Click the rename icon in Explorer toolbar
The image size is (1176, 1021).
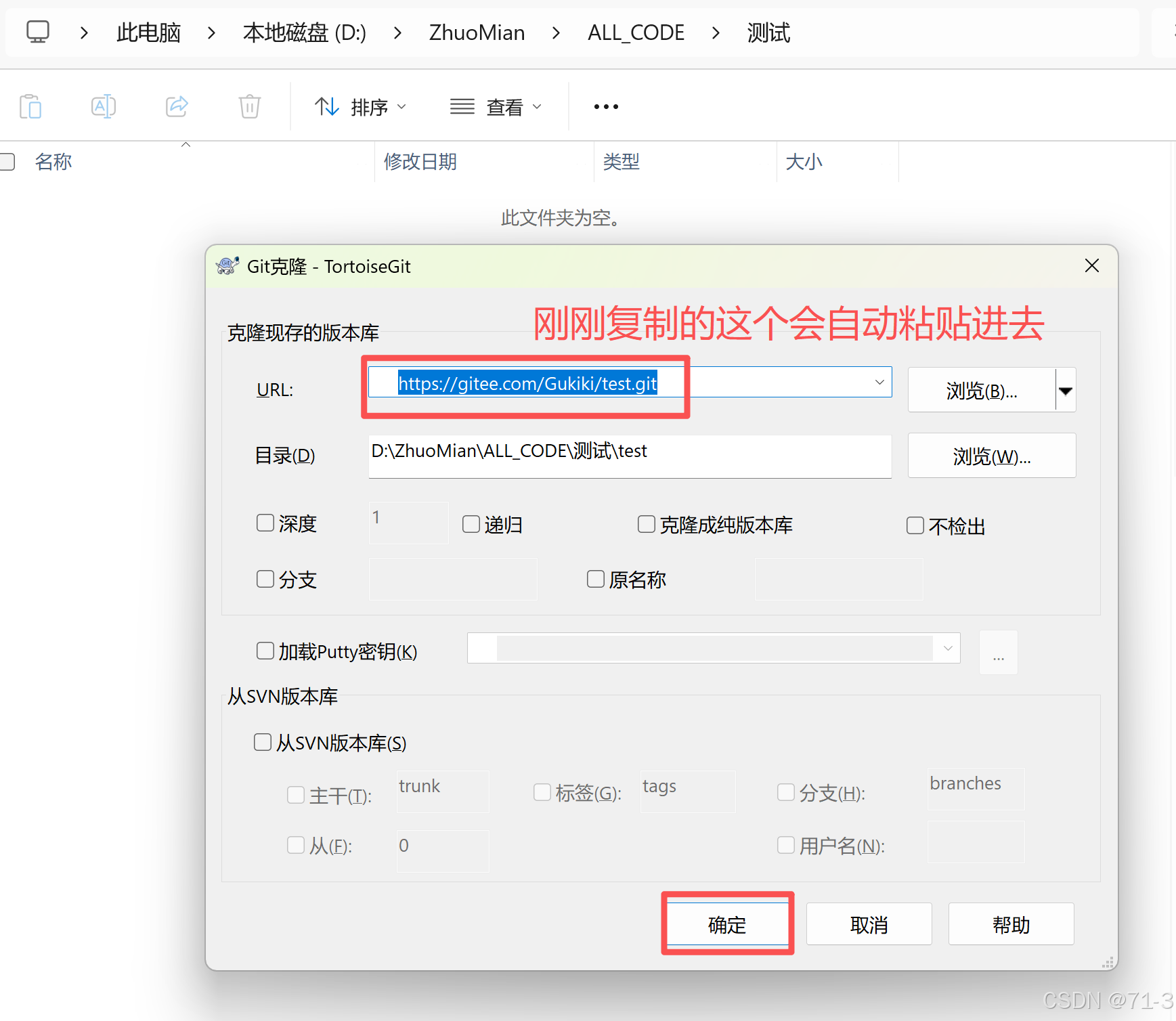pos(104,106)
